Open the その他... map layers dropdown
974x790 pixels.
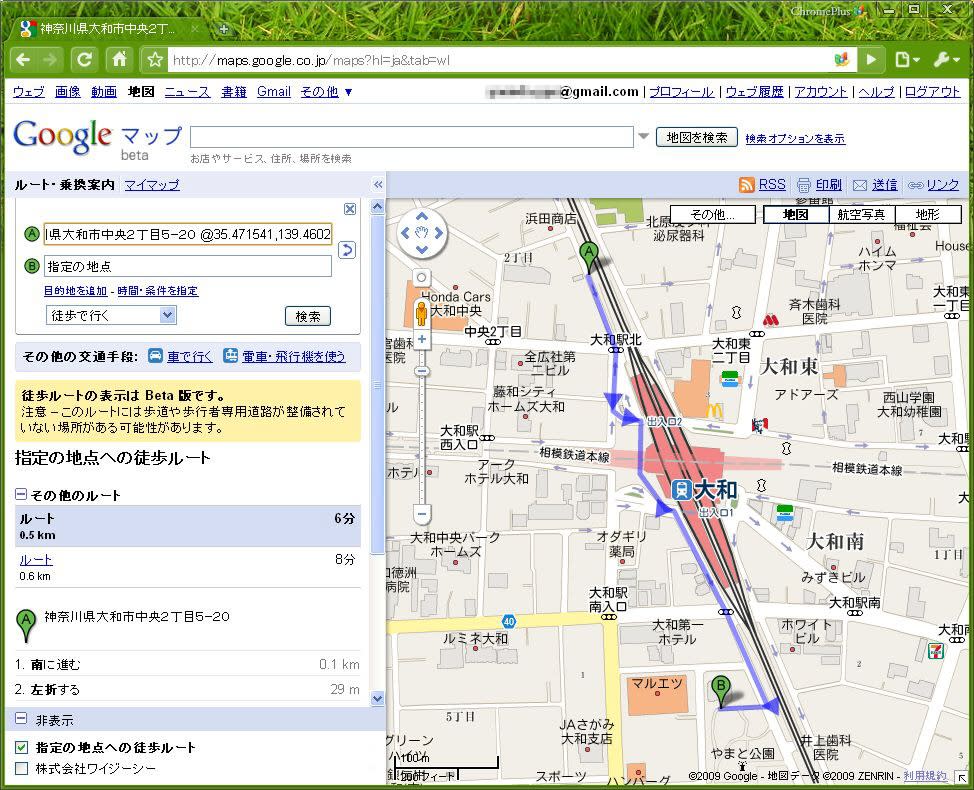coord(712,215)
